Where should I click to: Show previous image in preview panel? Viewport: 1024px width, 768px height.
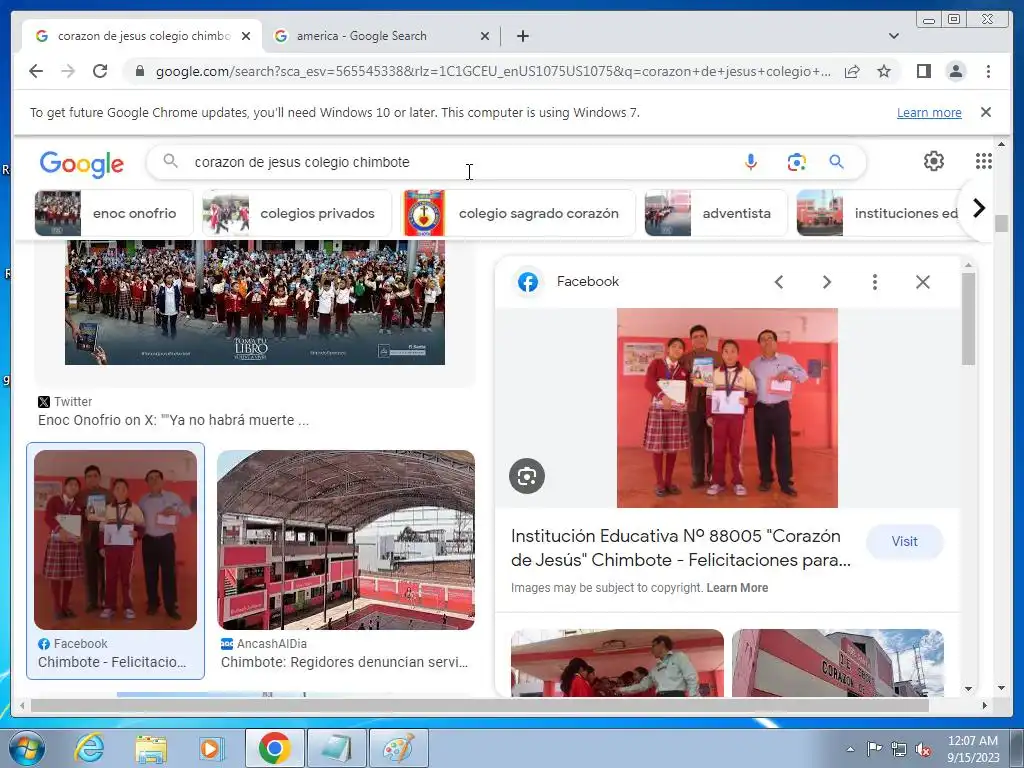coord(778,281)
